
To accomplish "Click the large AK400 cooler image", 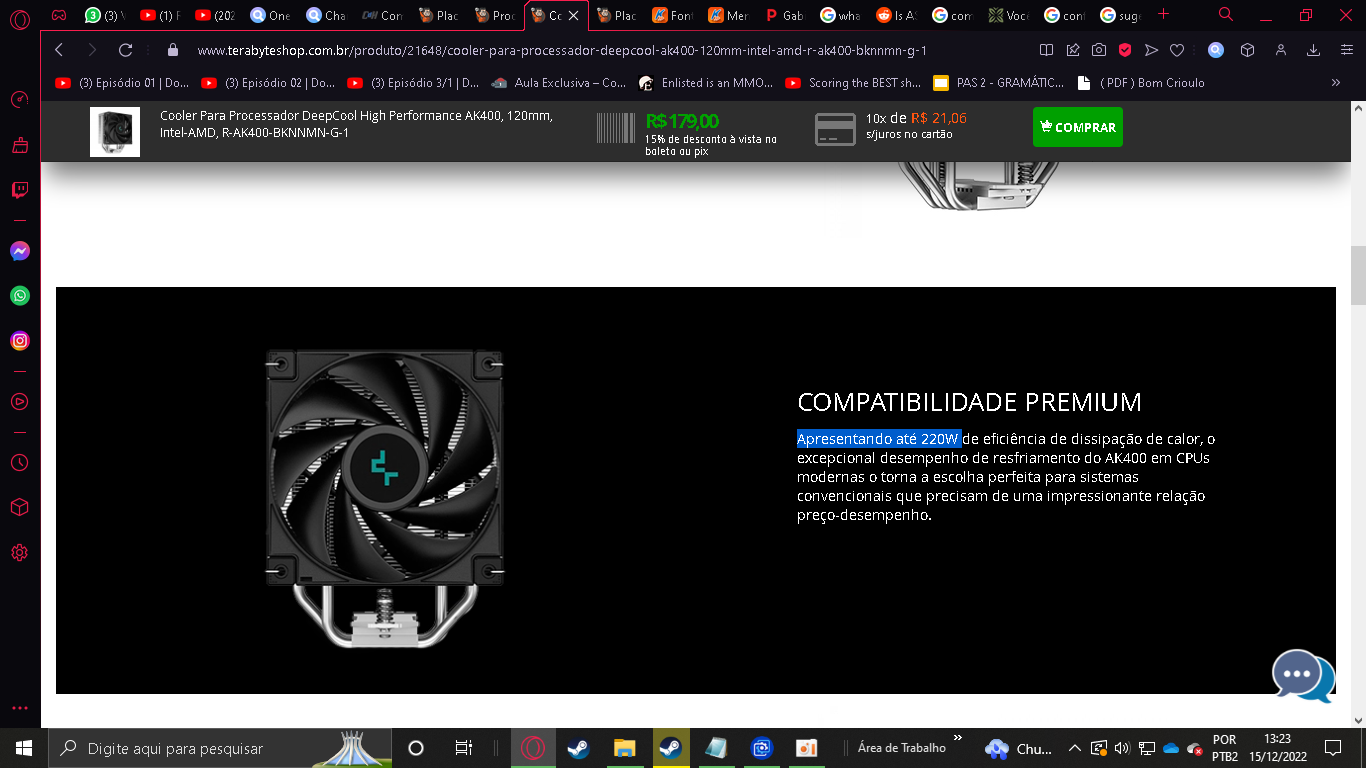I will point(385,497).
